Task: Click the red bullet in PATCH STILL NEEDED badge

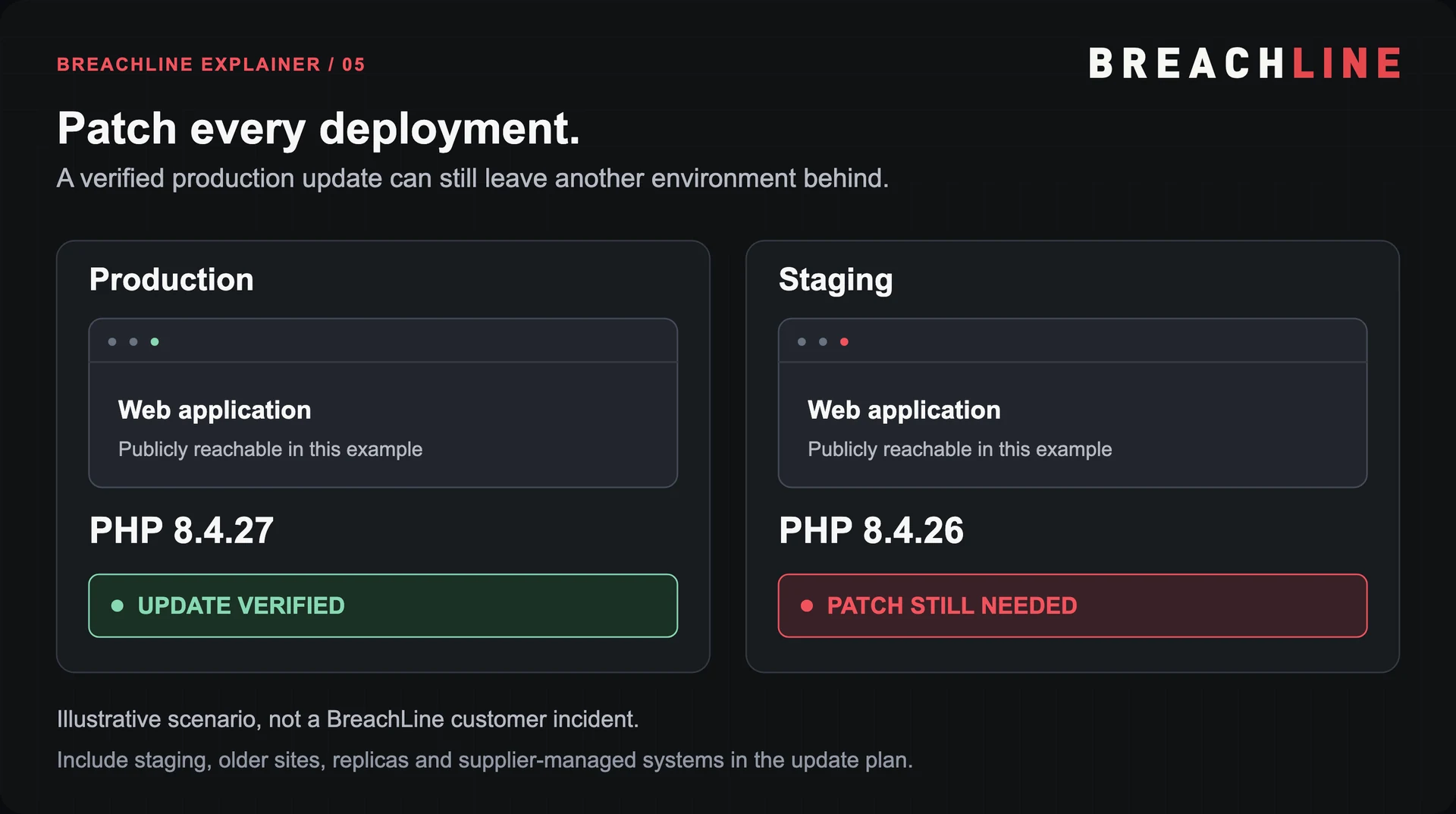Action: 807,605
